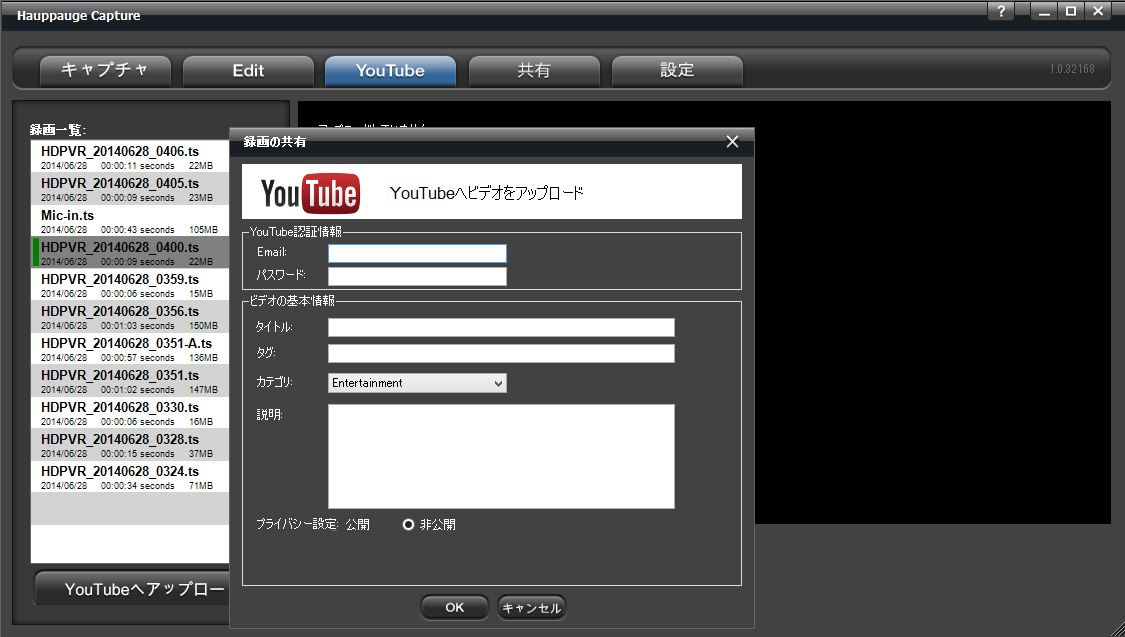Close the Hauppauge Capture window
The height and width of the screenshot is (637, 1125).
point(1098,11)
